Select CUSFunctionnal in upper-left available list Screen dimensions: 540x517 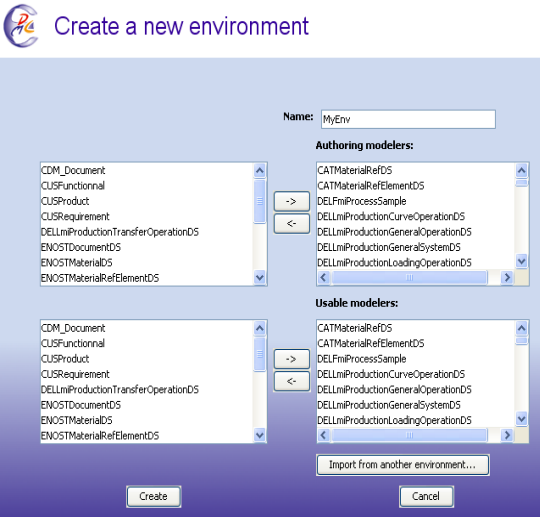click(73, 186)
